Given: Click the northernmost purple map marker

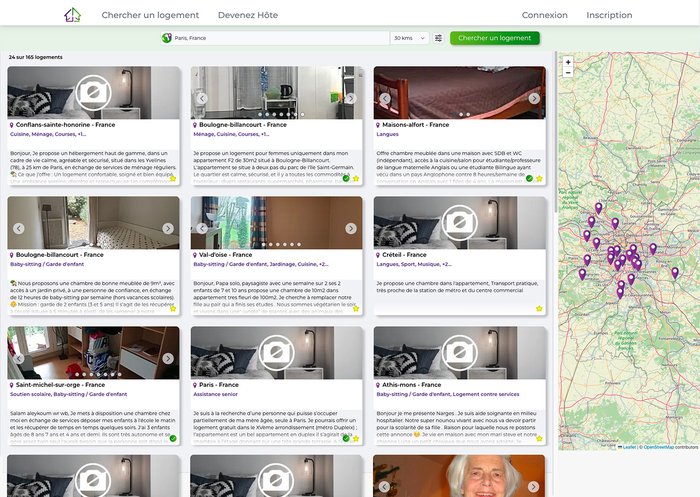Looking at the screenshot, I should pyautogui.click(x=599, y=207).
